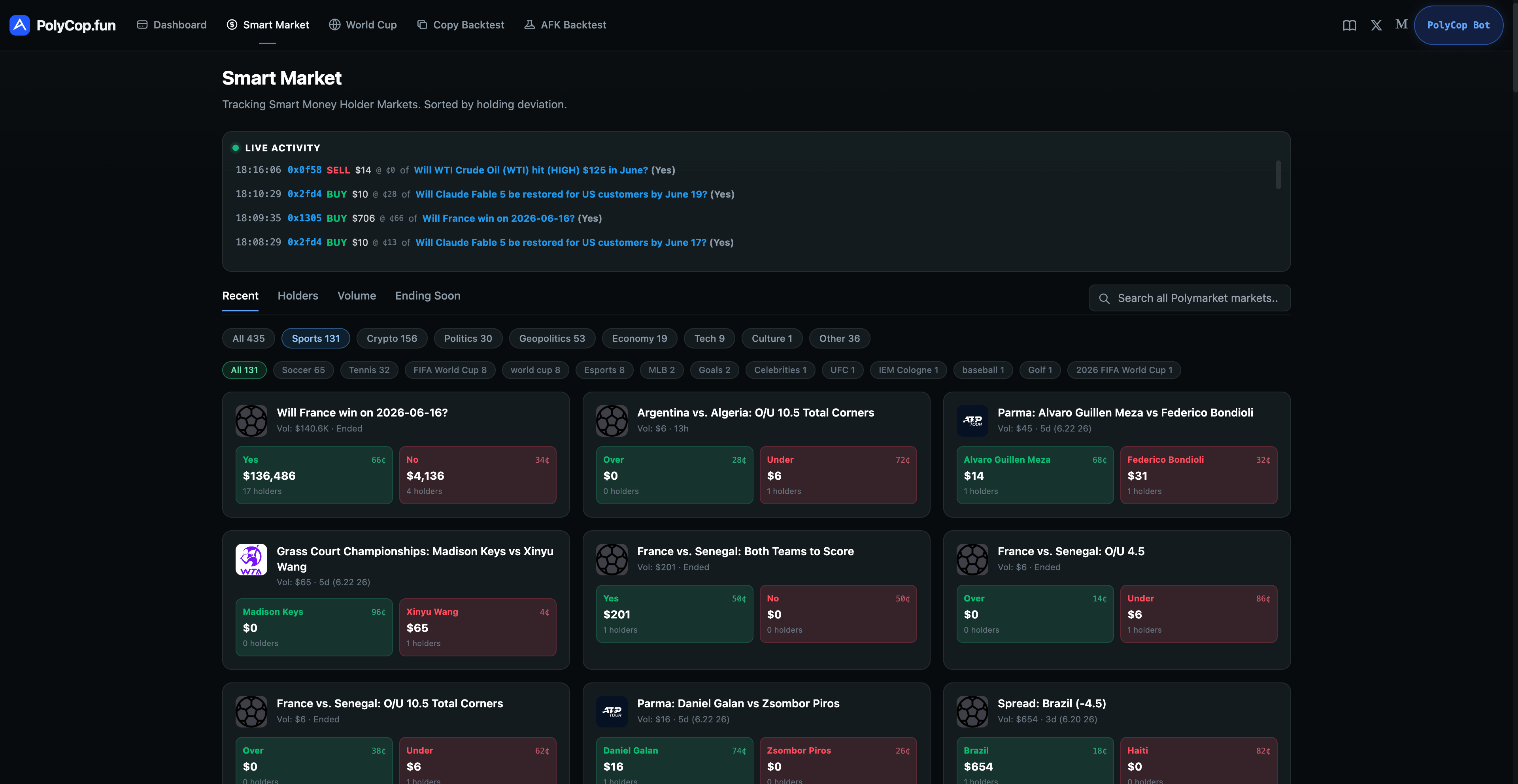
Task: Switch to the Ending Soon tab
Action: click(x=428, y=296)
